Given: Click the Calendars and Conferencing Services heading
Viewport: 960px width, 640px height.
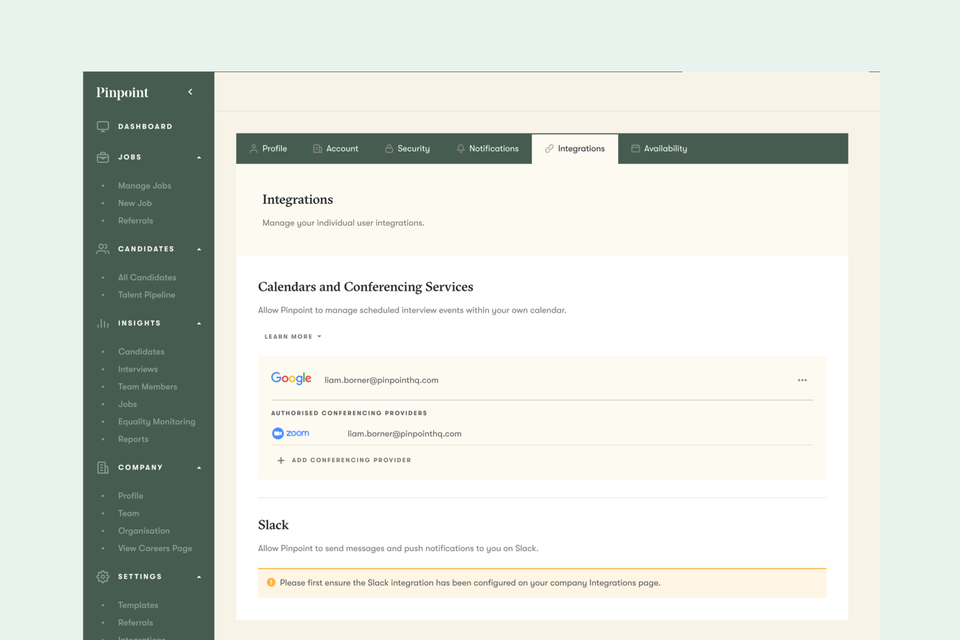Looking at the screenshot, I should click(366, 287).
